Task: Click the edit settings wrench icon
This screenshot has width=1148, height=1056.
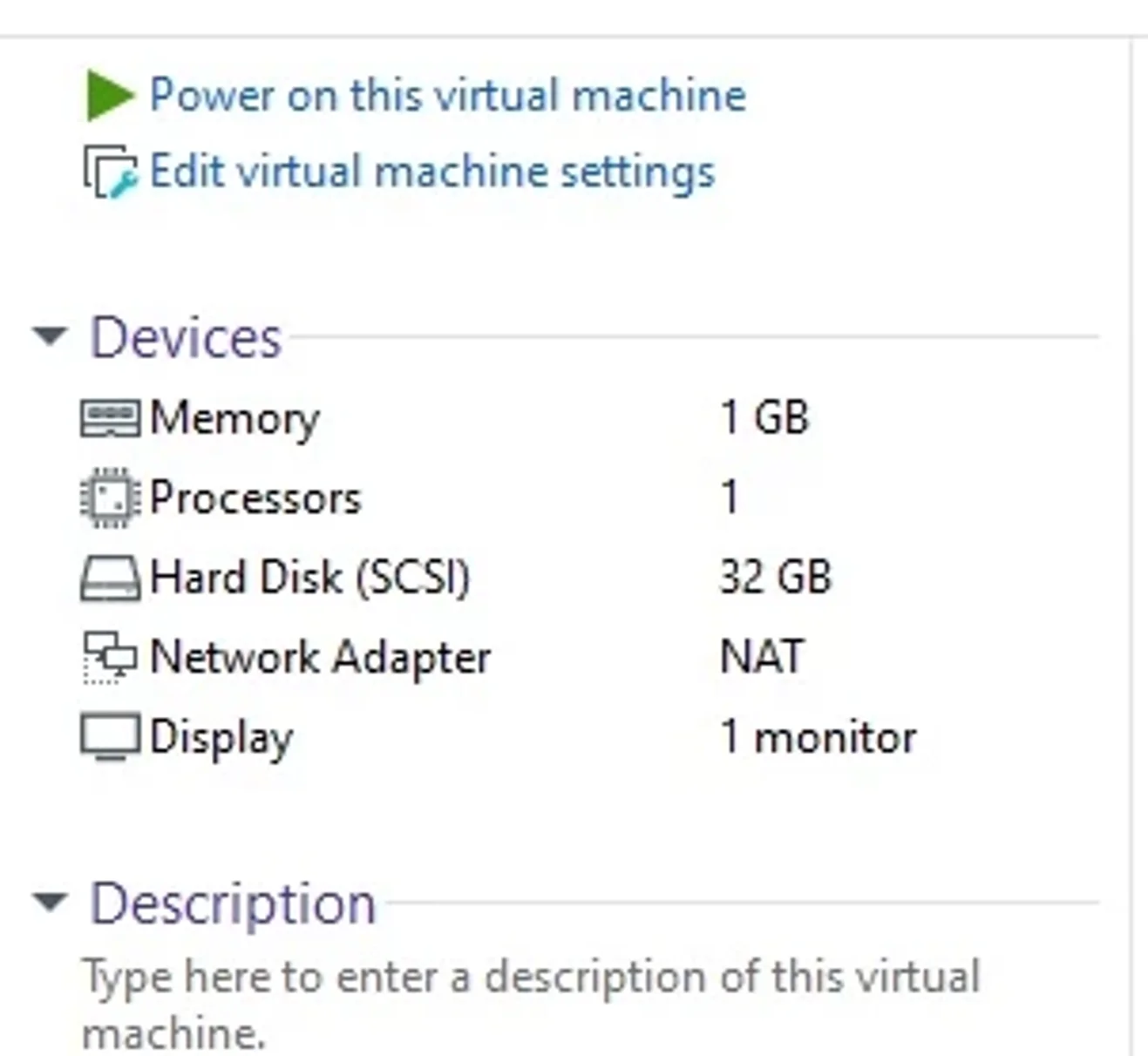Action: 110,172
